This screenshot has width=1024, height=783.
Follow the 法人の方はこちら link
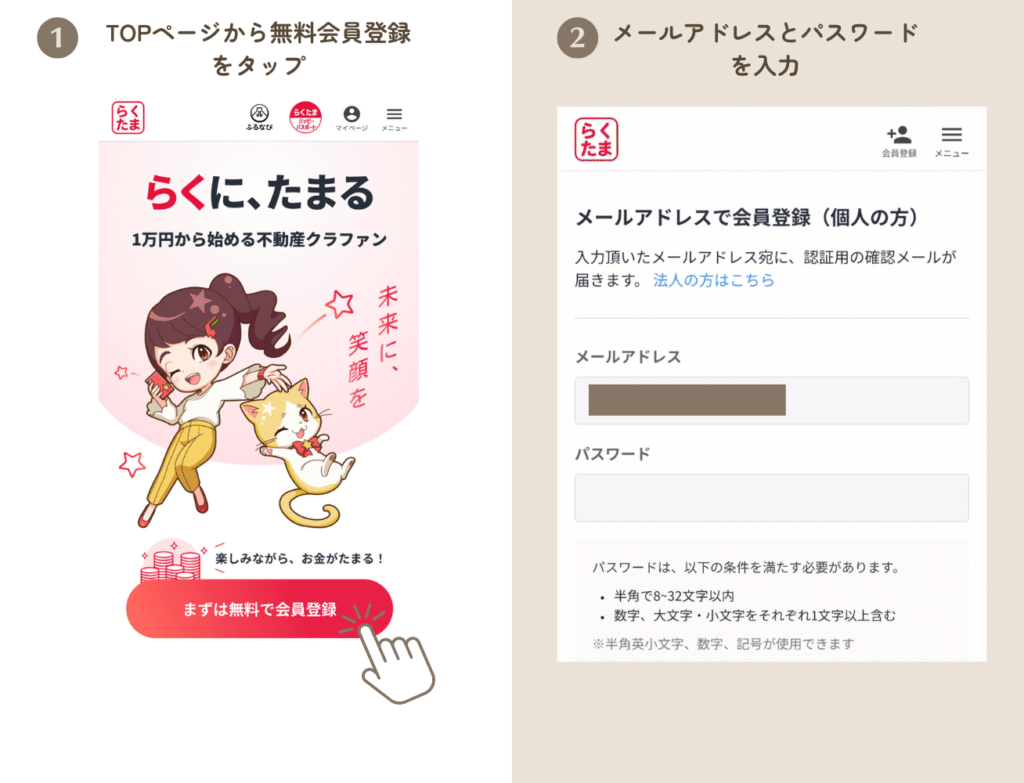coord(713,280)
